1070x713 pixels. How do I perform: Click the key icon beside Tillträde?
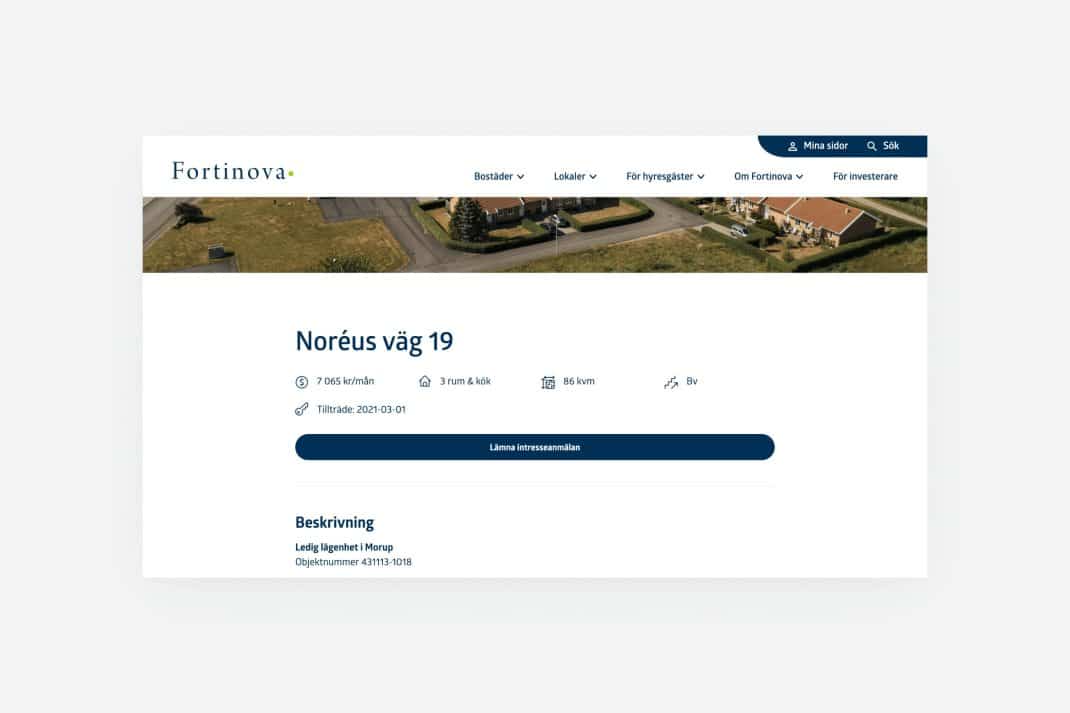click(x=302, y=409)
